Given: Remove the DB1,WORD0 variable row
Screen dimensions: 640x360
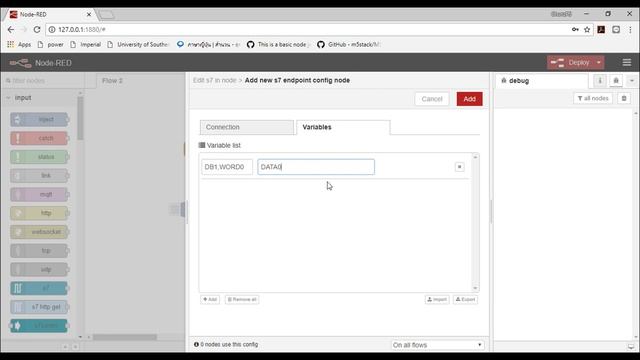Looking at the screenshot, I should click(459, 167).
